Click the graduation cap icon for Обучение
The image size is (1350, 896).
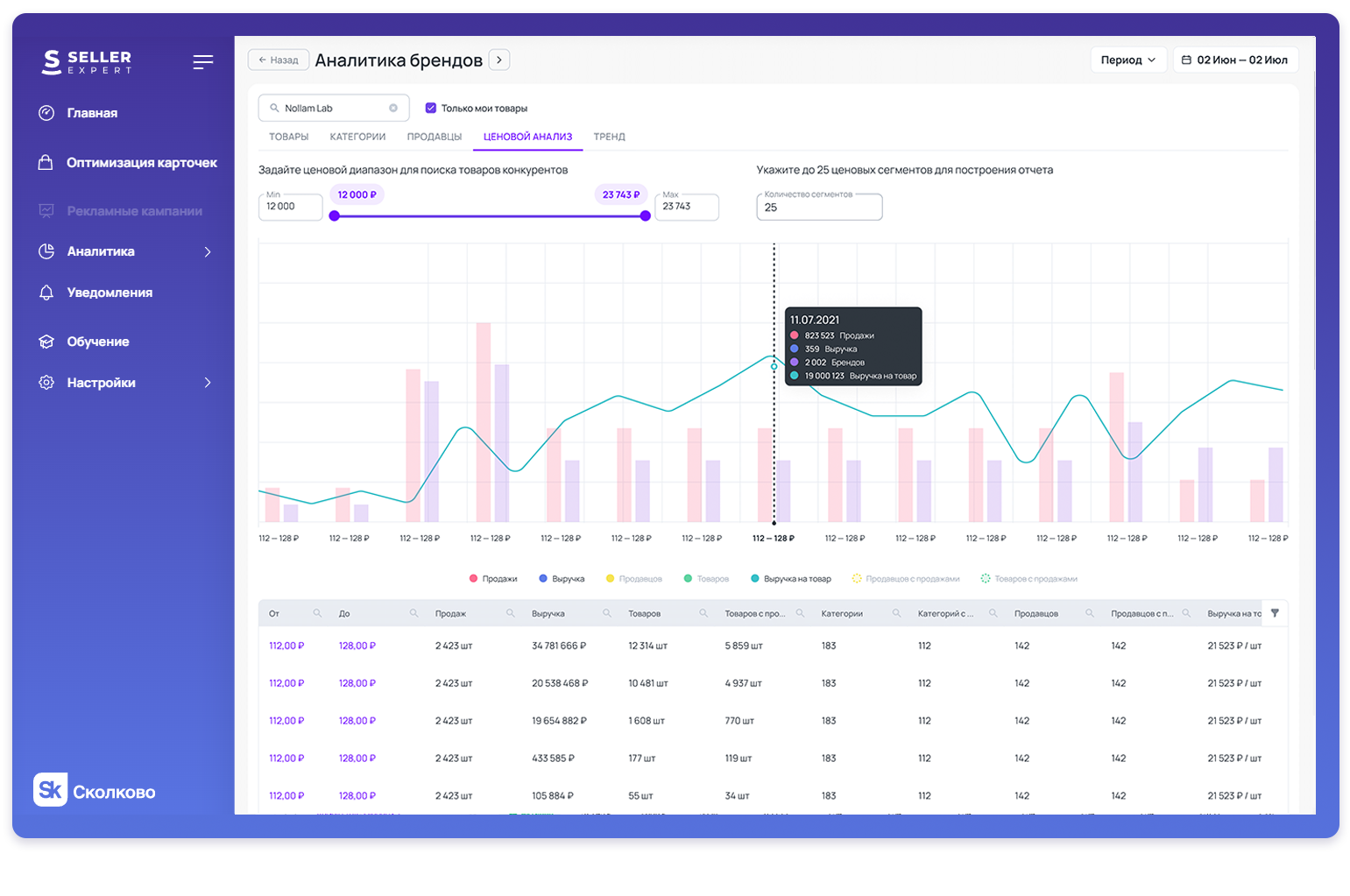pos(46,342)
